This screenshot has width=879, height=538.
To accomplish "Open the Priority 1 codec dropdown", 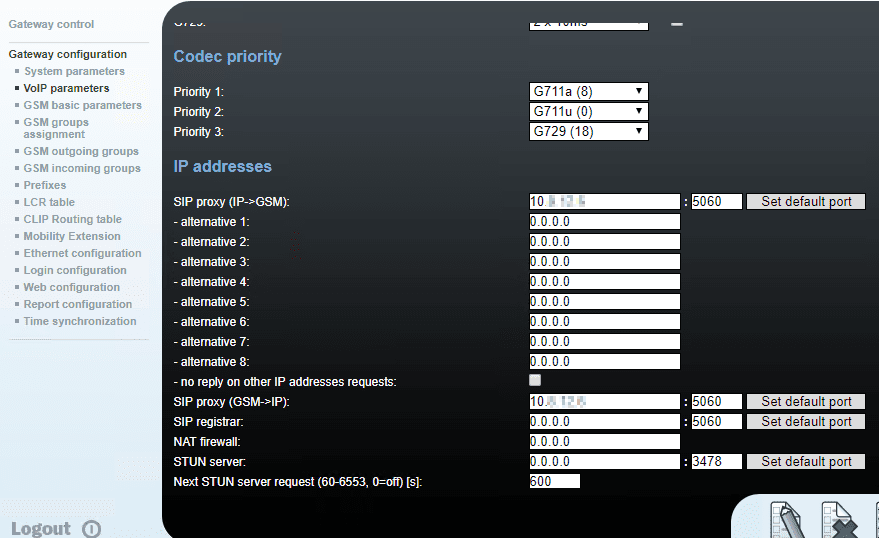I will coord(589,91).
